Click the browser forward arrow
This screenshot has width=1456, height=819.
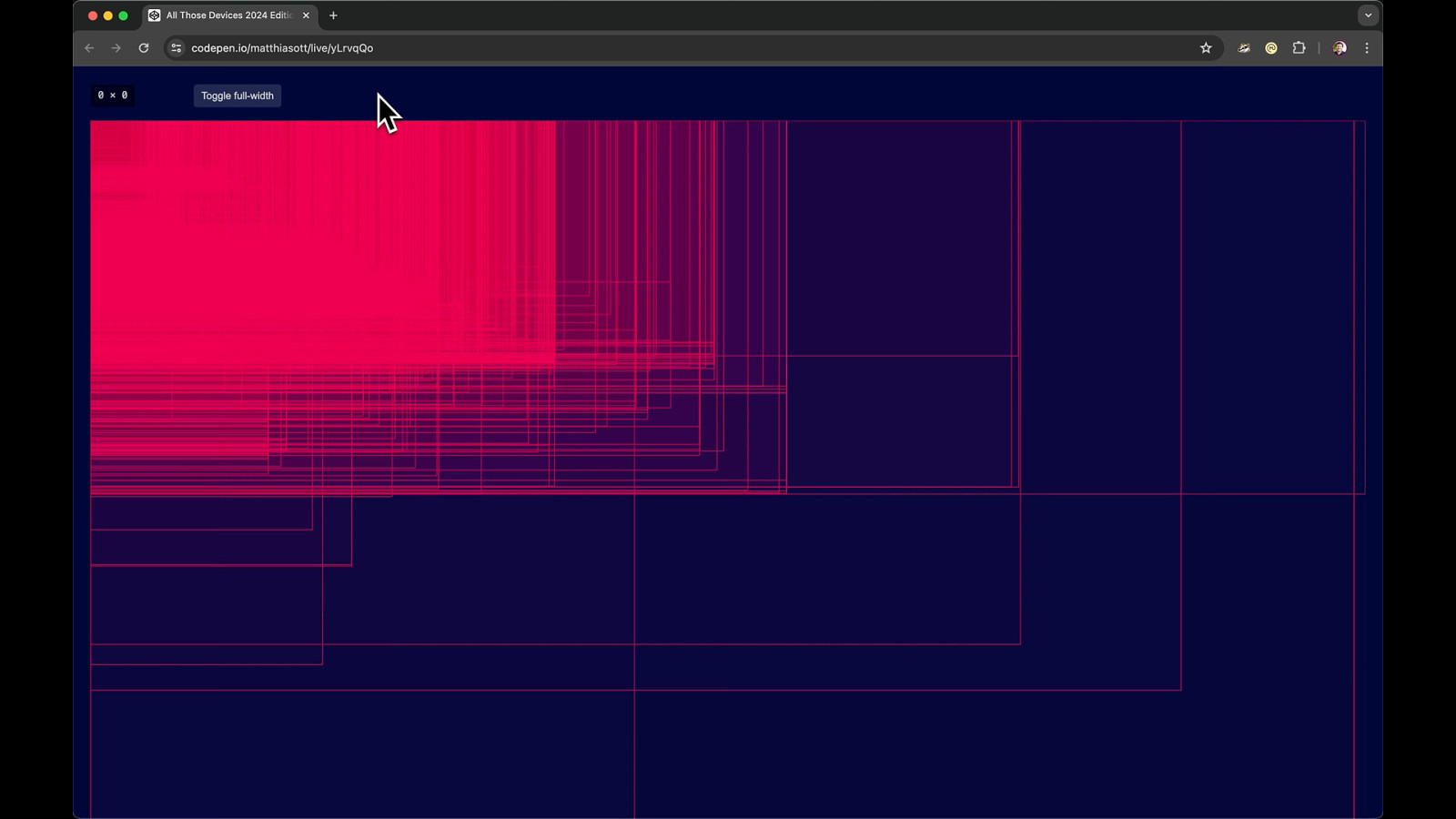click(x=116, y=48)
